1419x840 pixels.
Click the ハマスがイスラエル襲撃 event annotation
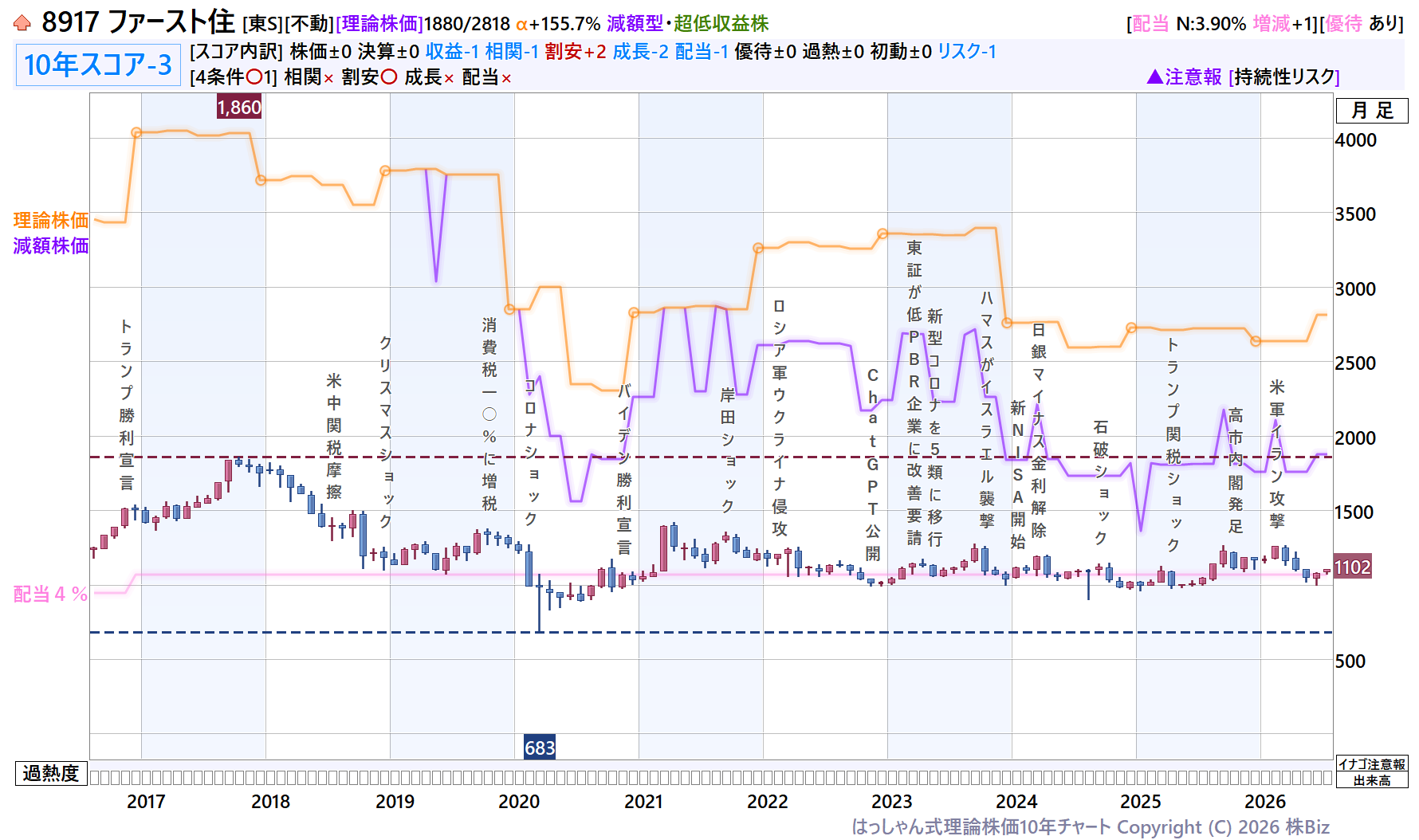click(987, 410)
